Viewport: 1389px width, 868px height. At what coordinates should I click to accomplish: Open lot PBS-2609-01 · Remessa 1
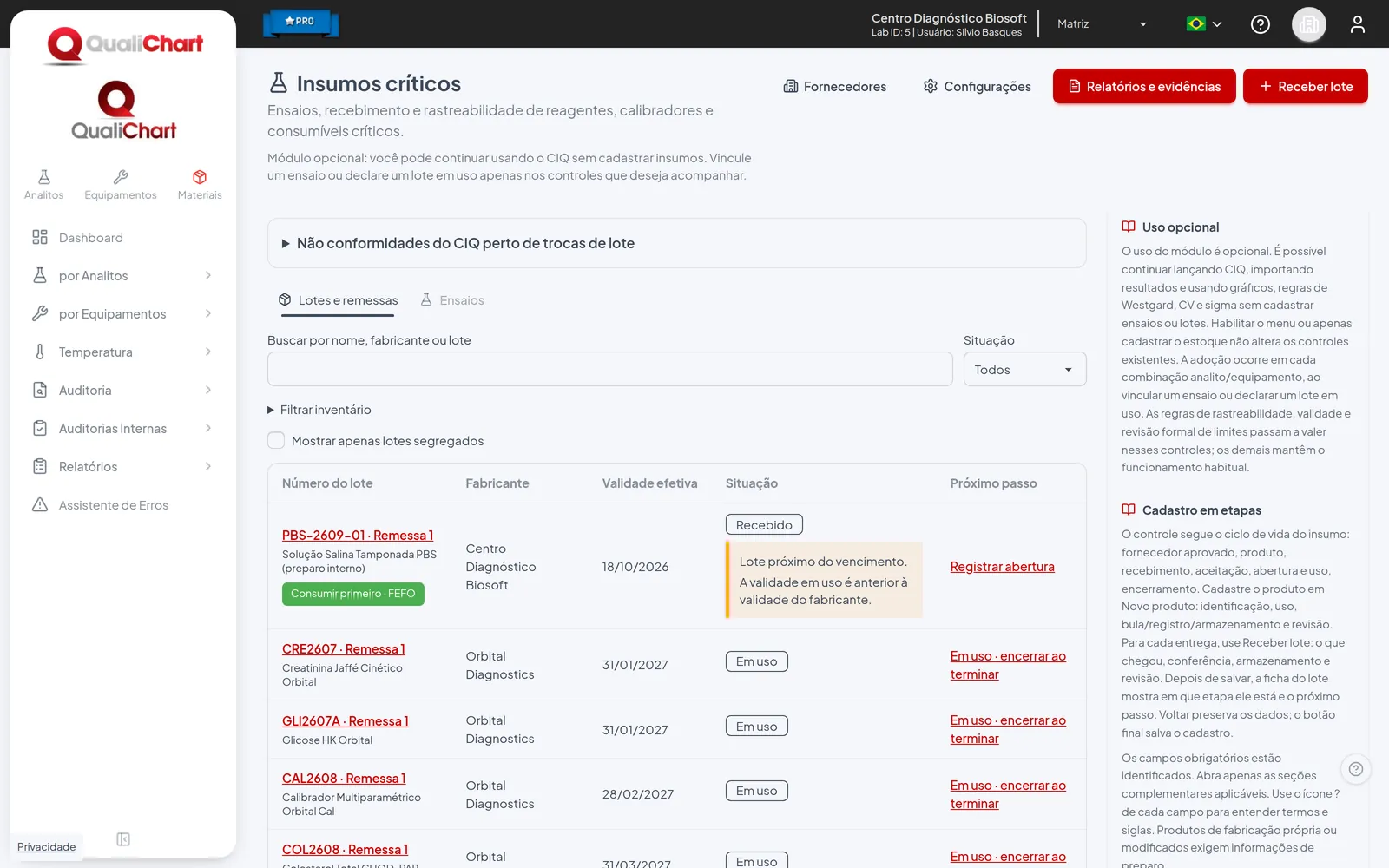pos(358,536)
